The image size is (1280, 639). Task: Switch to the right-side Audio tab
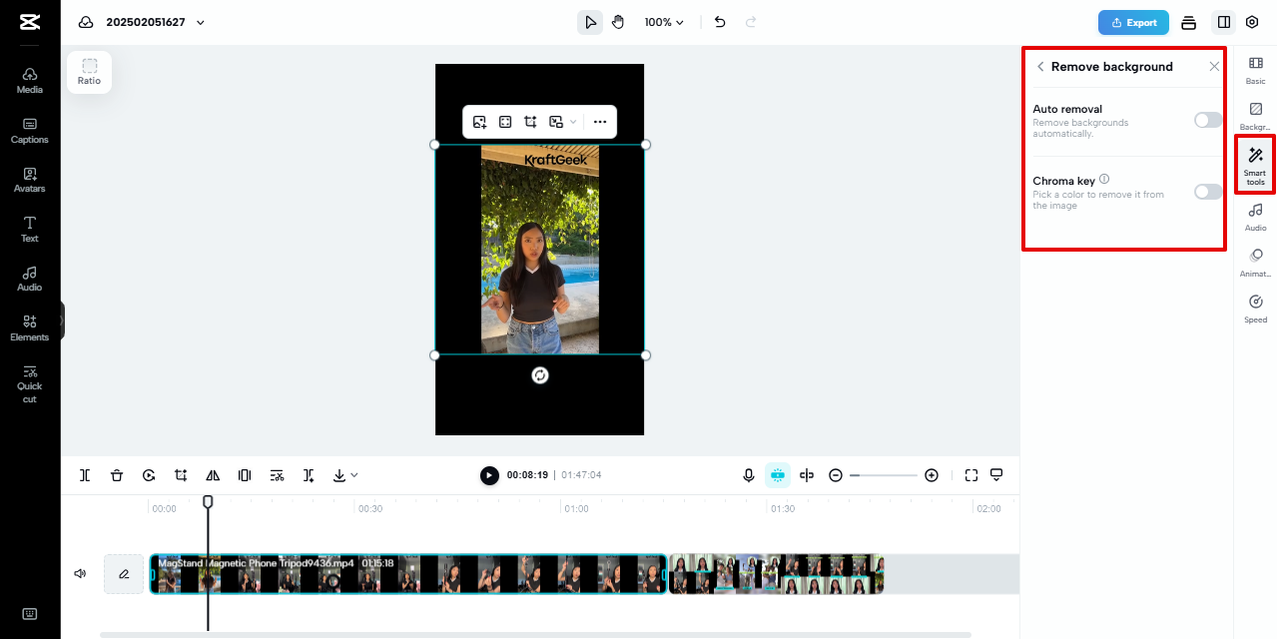click(x=1255, y=217)
